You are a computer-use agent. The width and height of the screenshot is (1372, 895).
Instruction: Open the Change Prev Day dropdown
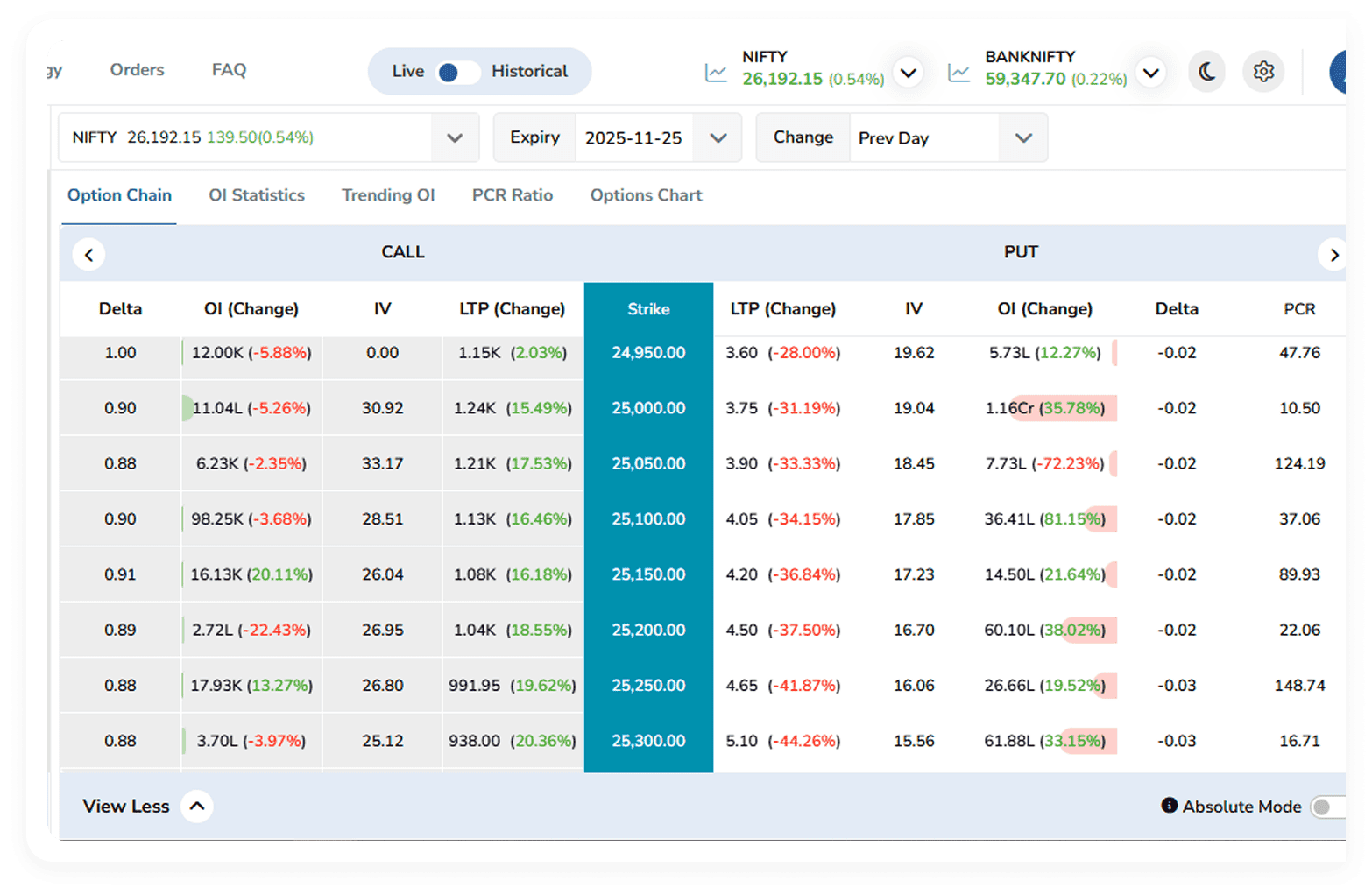(x=1022, y=138)
